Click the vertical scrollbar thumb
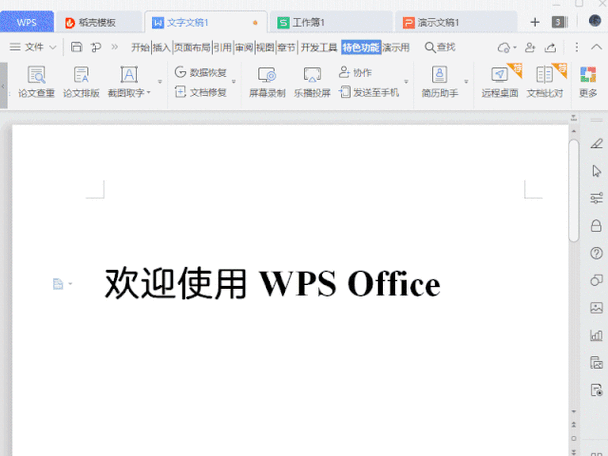 pos(574,191)
